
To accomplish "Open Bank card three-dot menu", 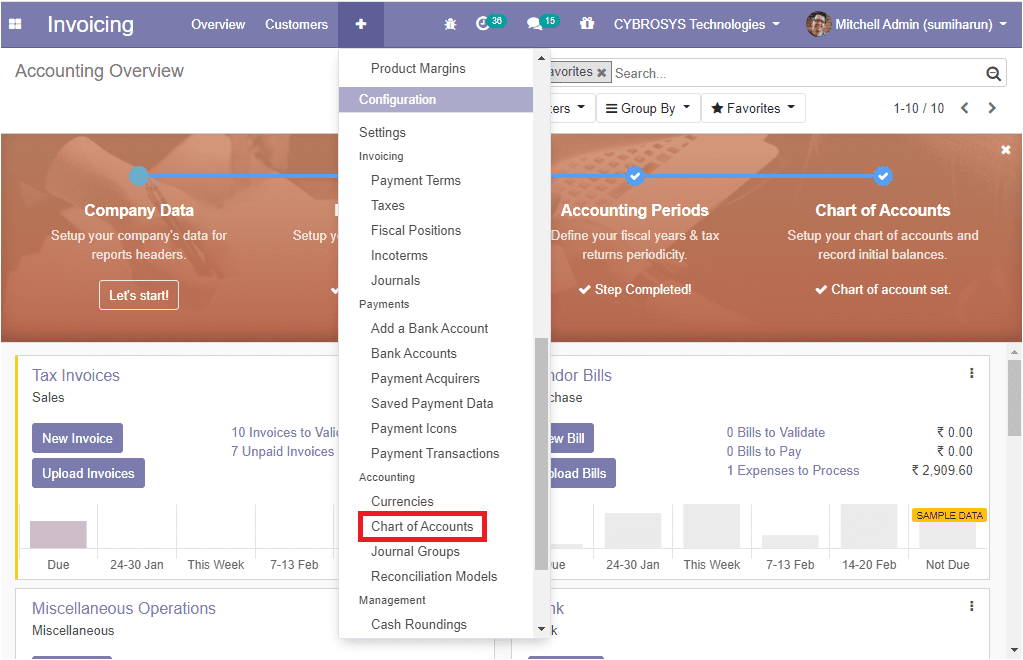I will [971, 606].
